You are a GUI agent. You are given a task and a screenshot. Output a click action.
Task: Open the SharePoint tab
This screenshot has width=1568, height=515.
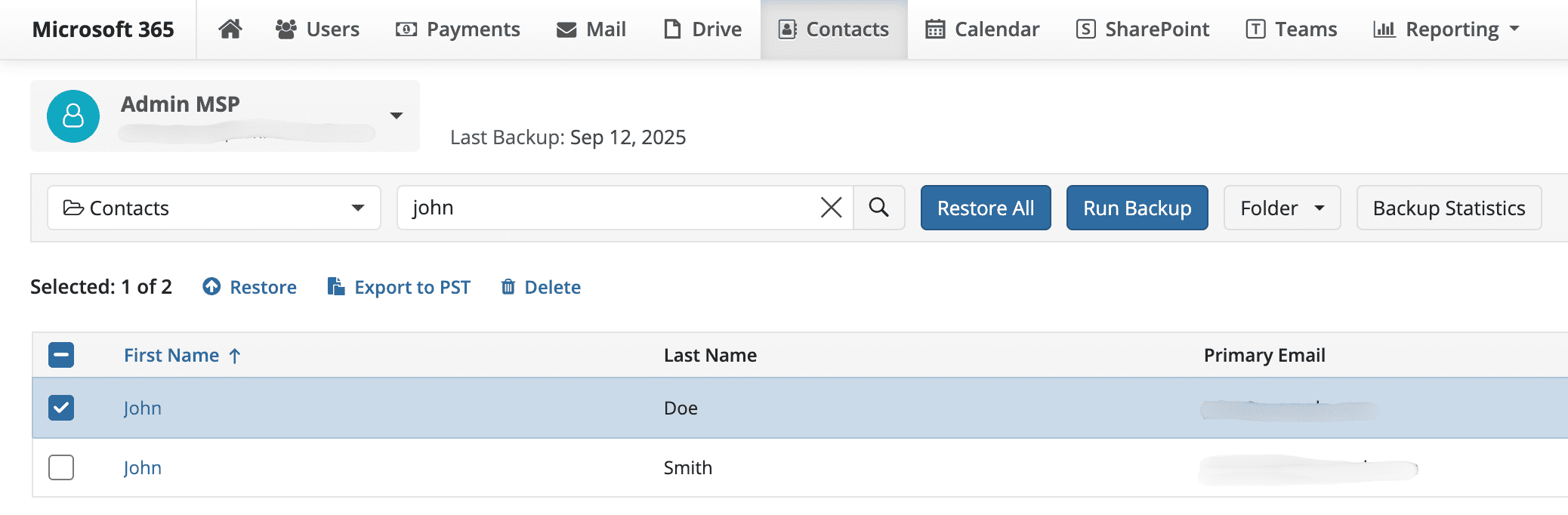point(1143,29)
